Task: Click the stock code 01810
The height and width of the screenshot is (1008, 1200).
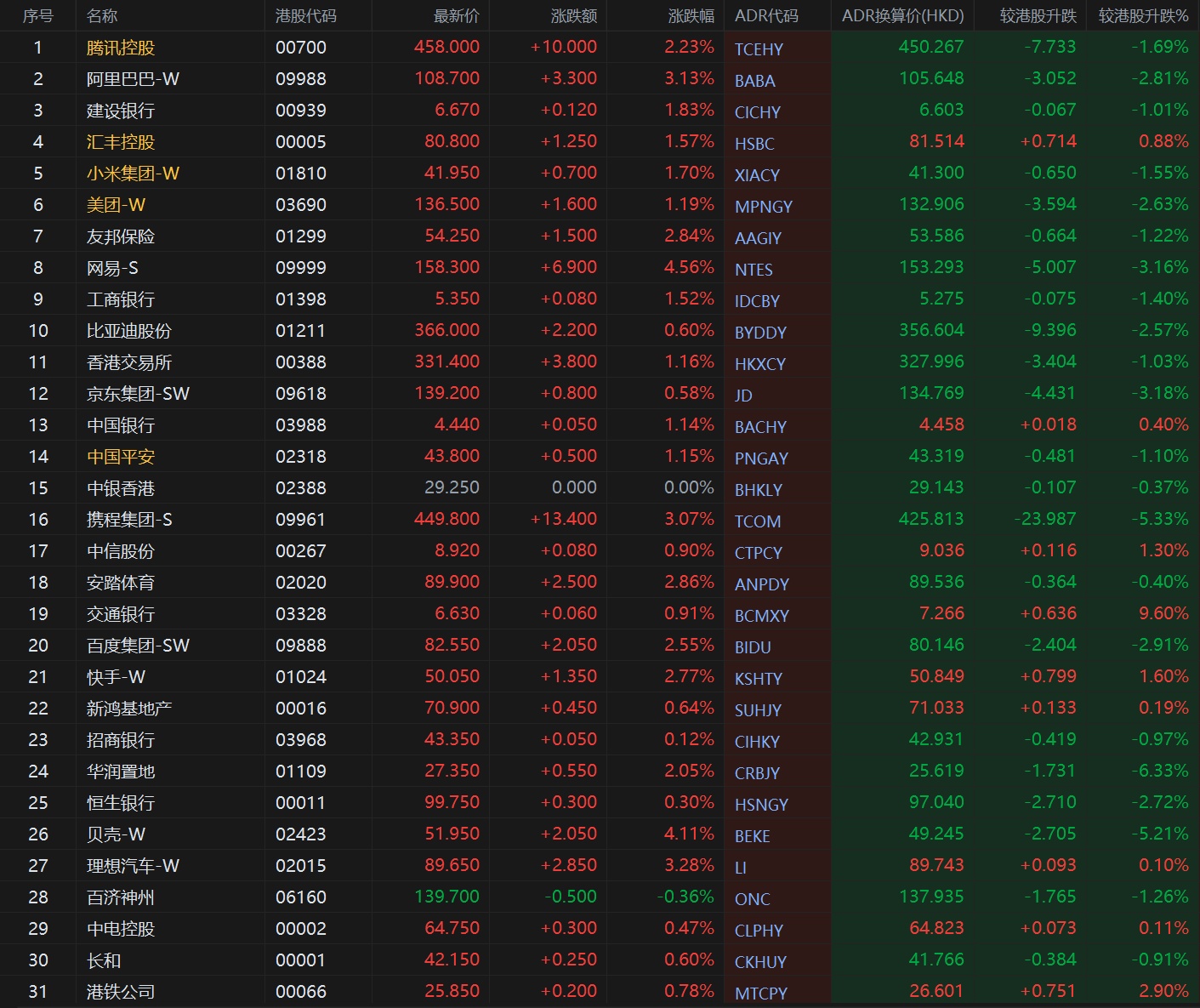Action: click(301, 174)
